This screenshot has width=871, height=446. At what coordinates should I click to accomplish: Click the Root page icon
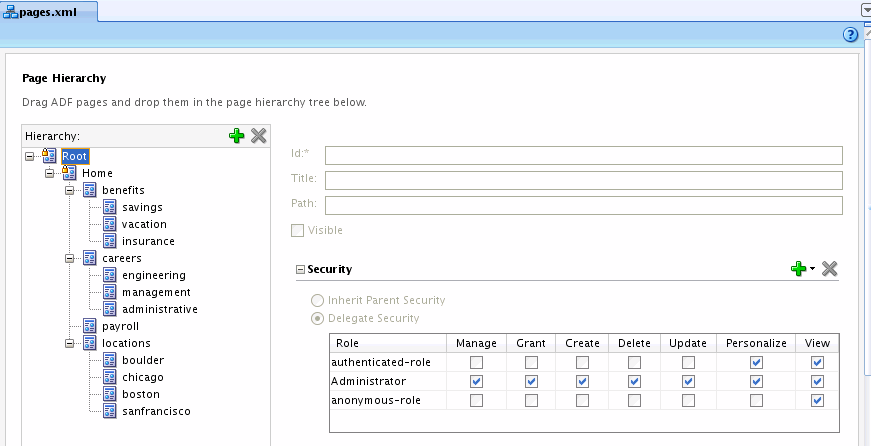click(49, 156)
